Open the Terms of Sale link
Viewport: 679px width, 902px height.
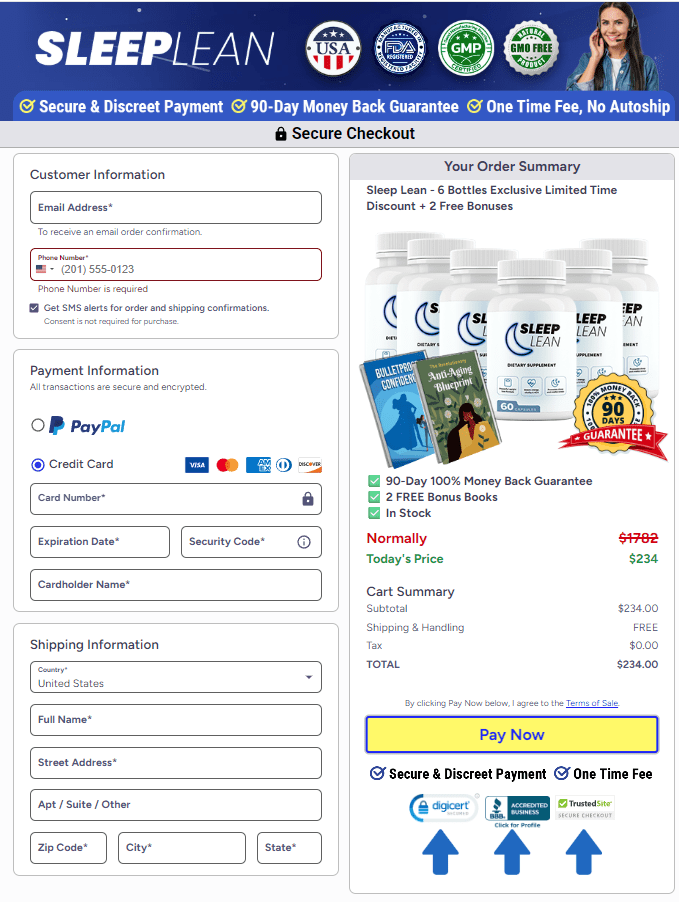coord(592,703)
